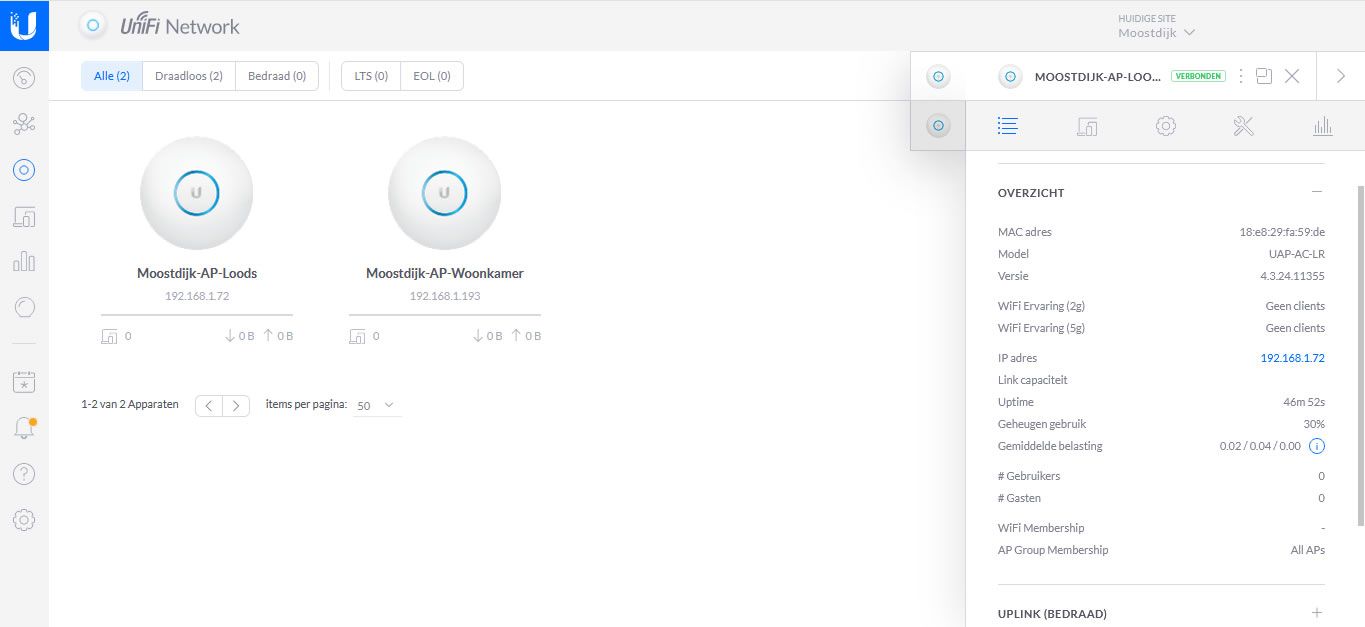
Task: Open the device Tools wrench tab
Action: (1243, 126)
